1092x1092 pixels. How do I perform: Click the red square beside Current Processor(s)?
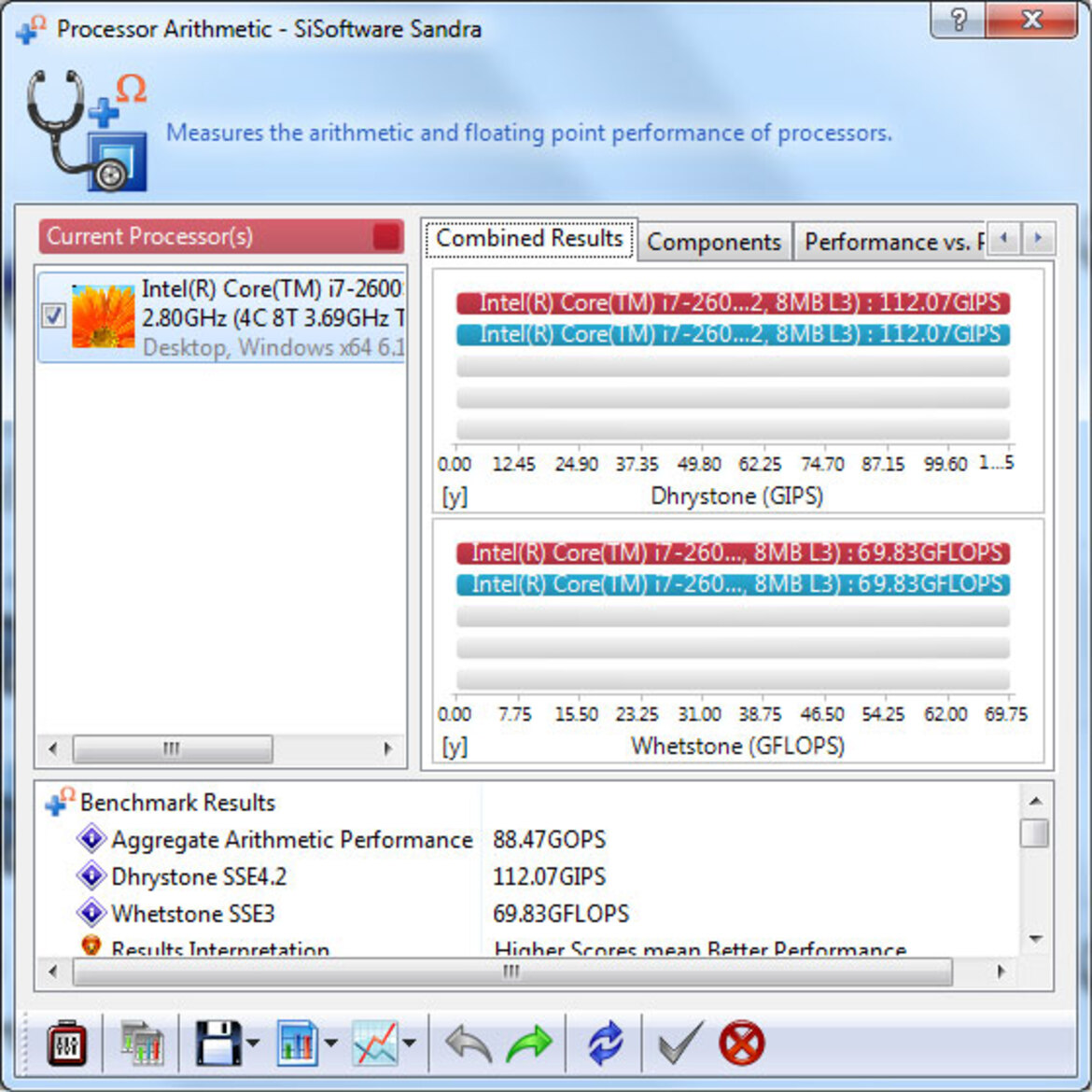[x=385, y=236]
